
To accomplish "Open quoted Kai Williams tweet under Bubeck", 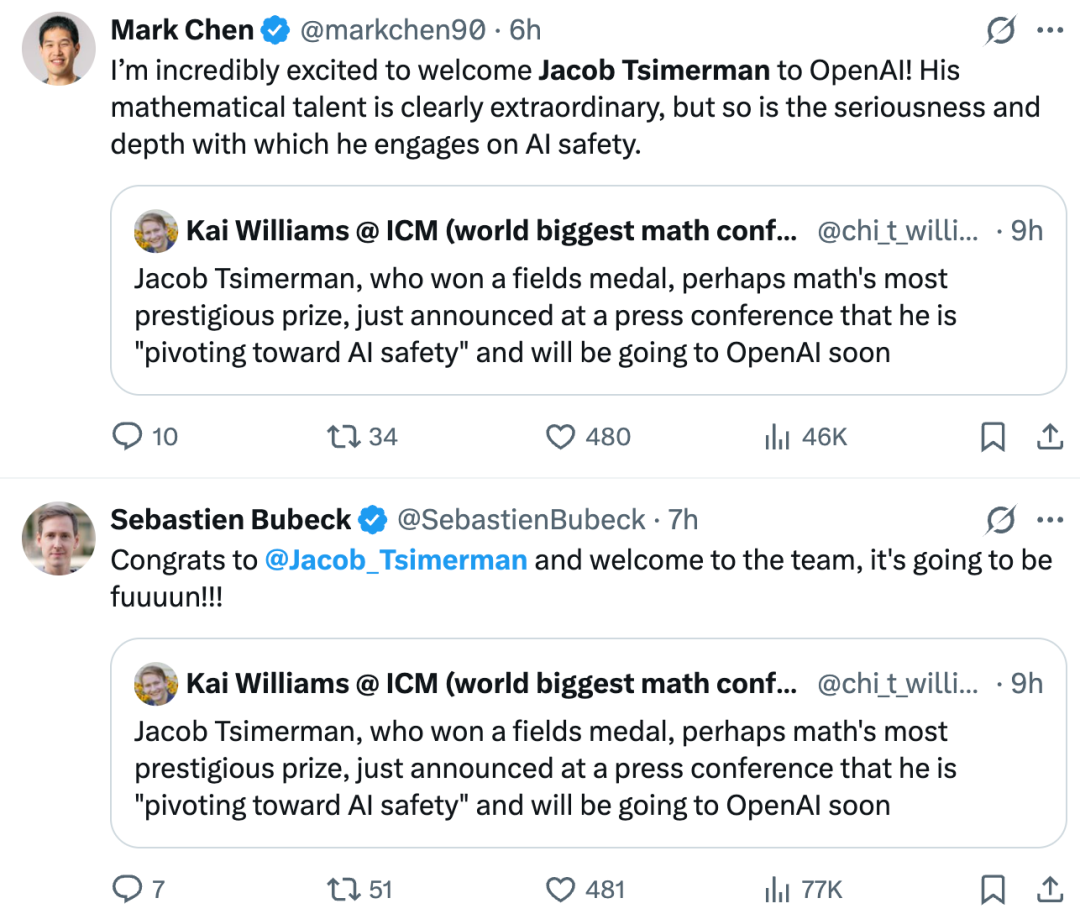I will pos(588,742).
